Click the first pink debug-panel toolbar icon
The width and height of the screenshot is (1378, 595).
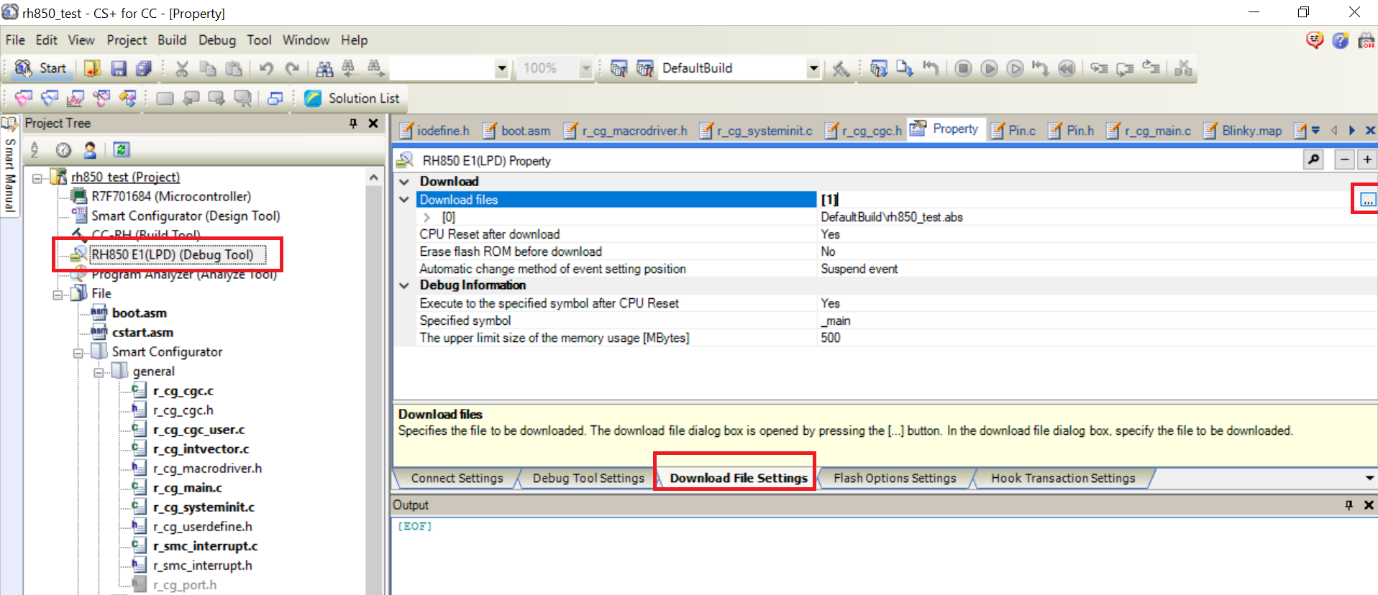click(23, 98)
